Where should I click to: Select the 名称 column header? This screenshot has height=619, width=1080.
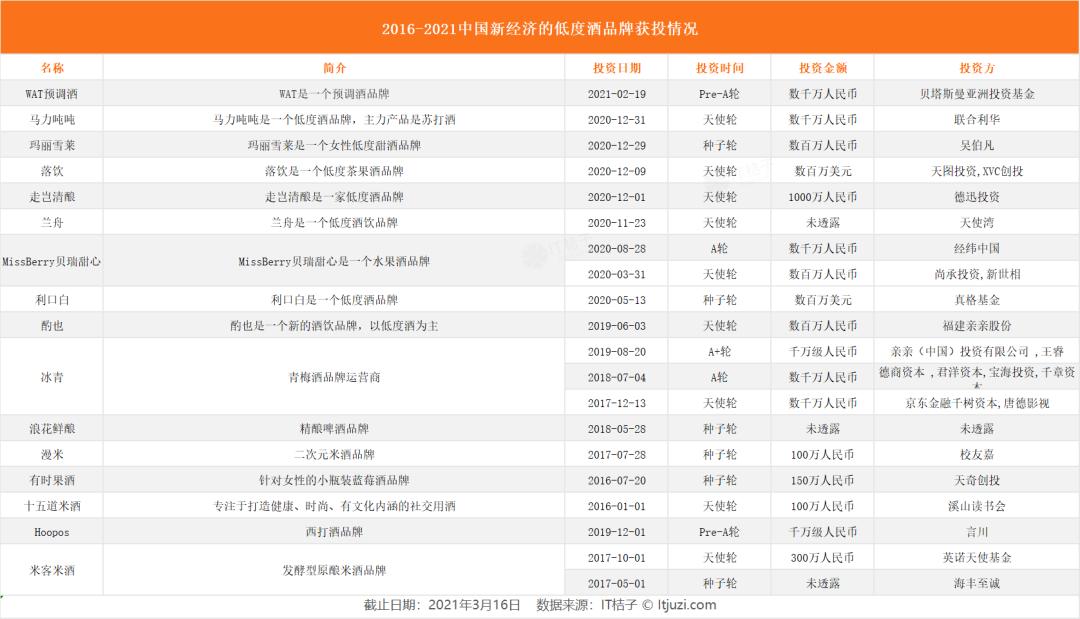pos(52,67)
